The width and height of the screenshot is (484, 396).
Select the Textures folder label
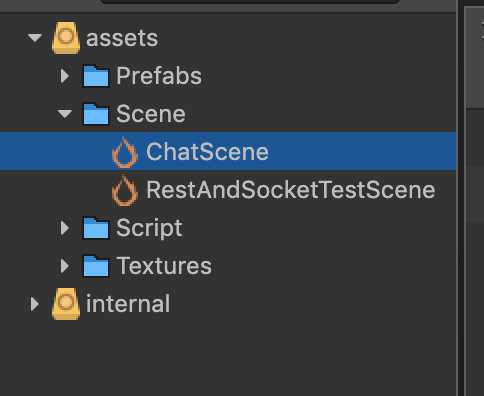coord(164,266)
